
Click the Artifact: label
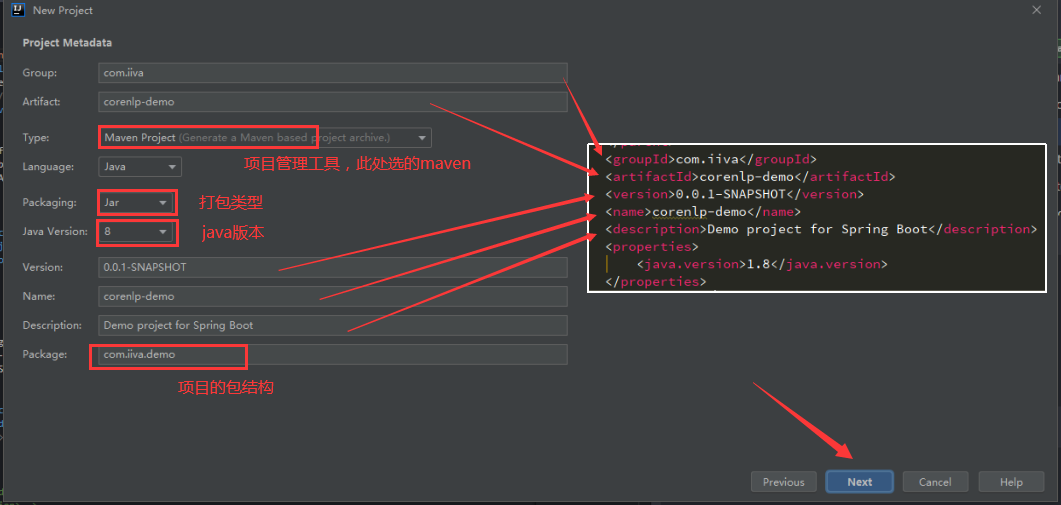(41, 102)
